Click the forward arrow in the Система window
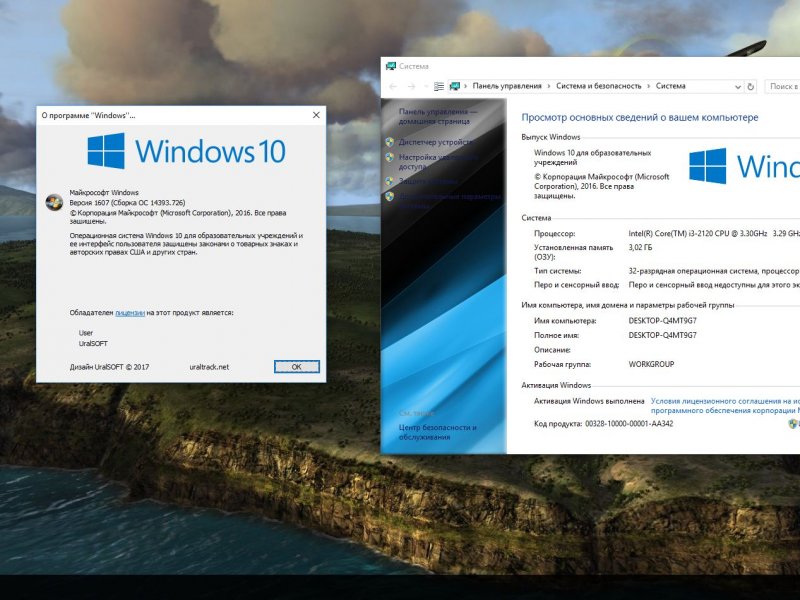The height and width of the screenshot is (600, 800). click(411, 87)
